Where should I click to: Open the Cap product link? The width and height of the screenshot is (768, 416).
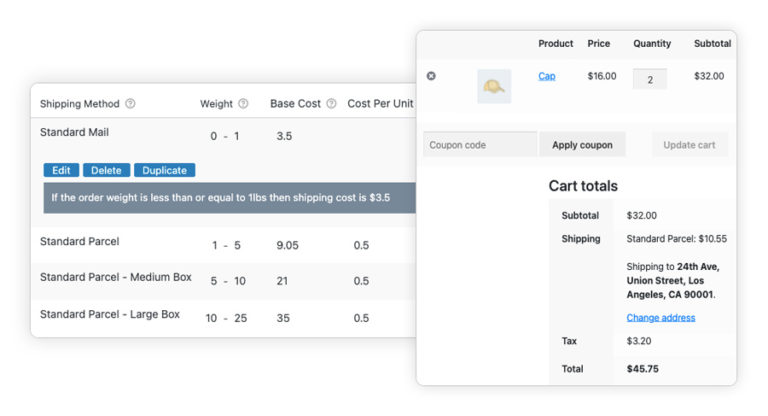(x=547, y=76)
